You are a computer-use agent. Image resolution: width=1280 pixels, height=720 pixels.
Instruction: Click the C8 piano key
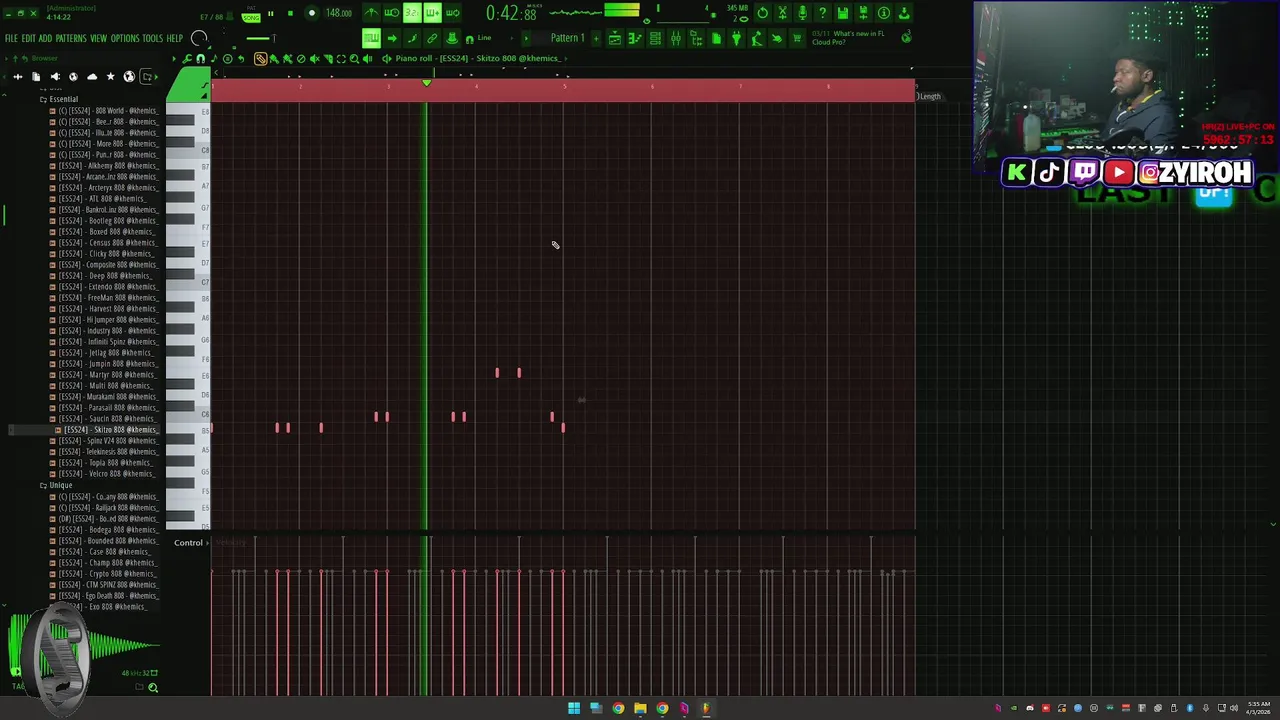[x=188, y=150]
